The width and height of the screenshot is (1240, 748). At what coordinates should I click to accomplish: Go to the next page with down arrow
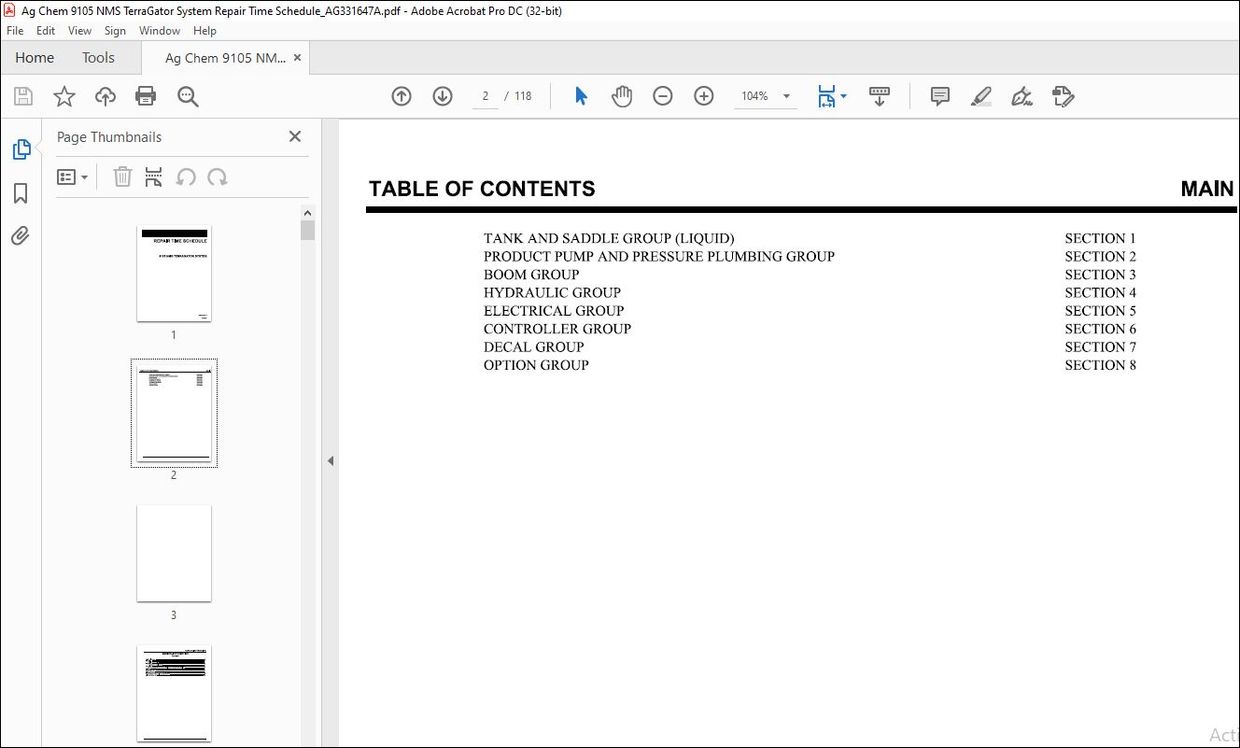442,96
